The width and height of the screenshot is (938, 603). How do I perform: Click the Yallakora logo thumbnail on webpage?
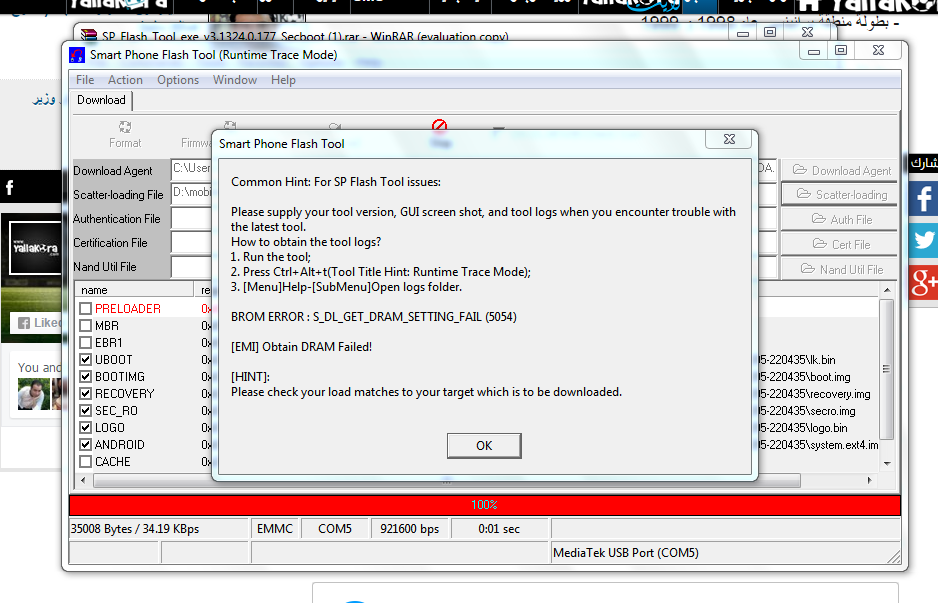pyautogui.click(x=35, y=248)
